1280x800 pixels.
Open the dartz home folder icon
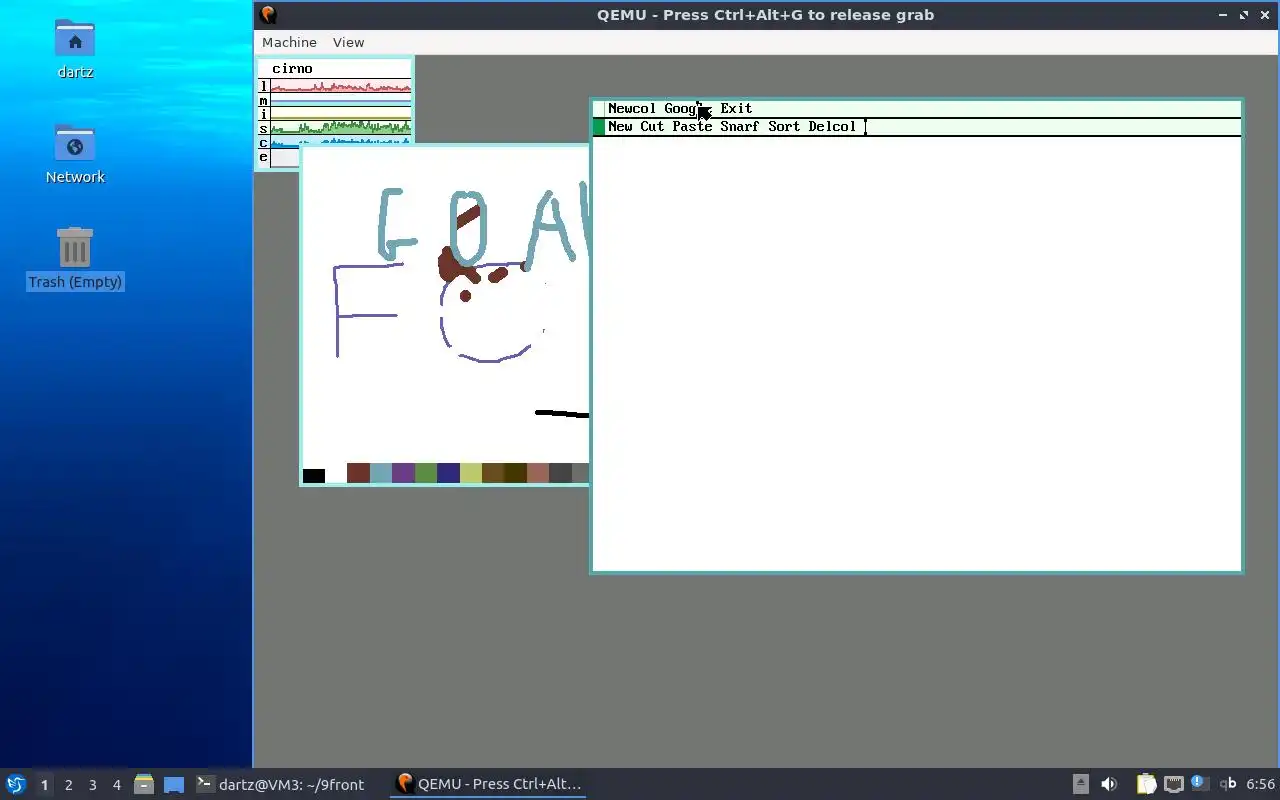(75, 48)
